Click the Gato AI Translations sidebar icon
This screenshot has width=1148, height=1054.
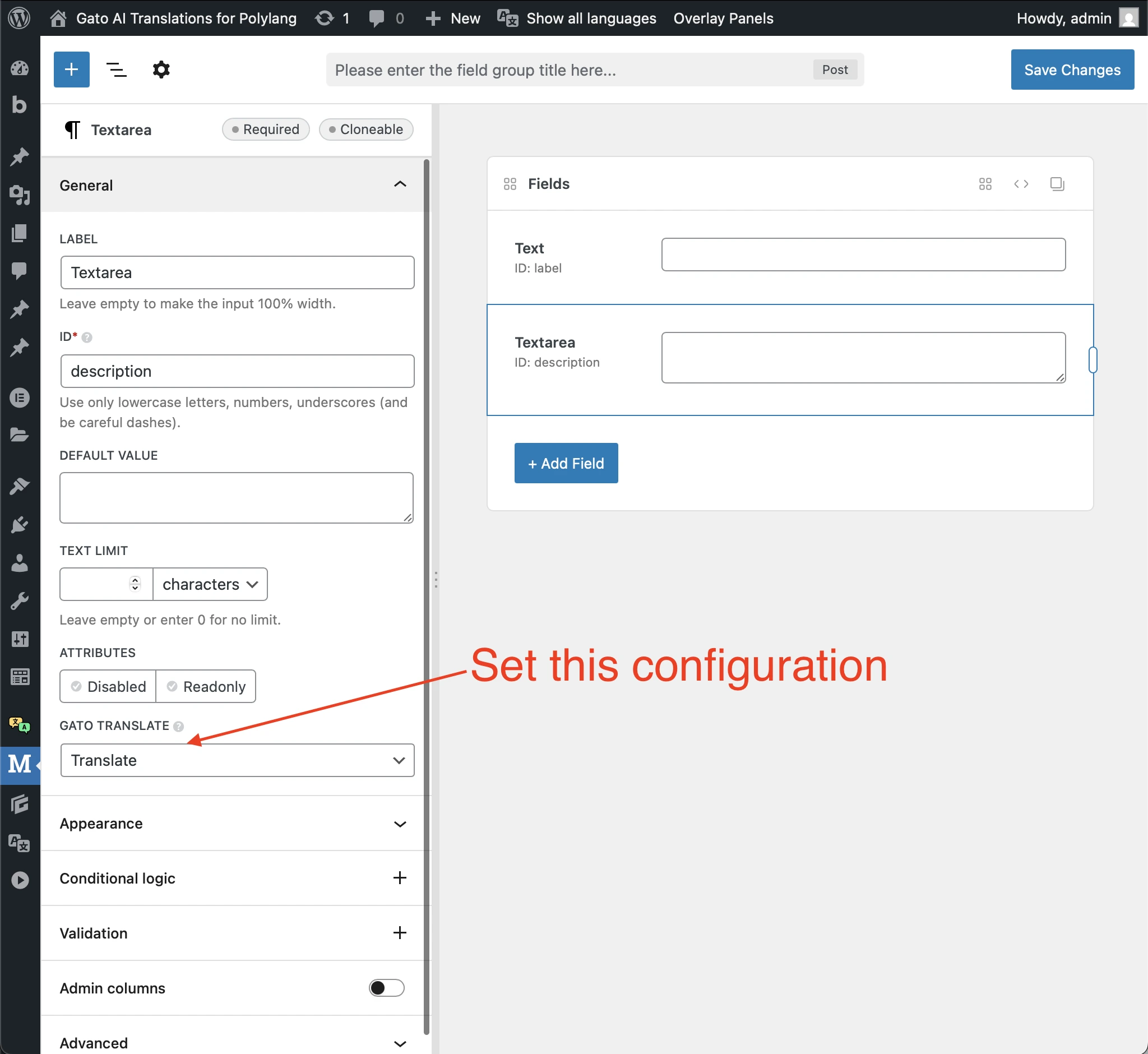click(20, 725)
